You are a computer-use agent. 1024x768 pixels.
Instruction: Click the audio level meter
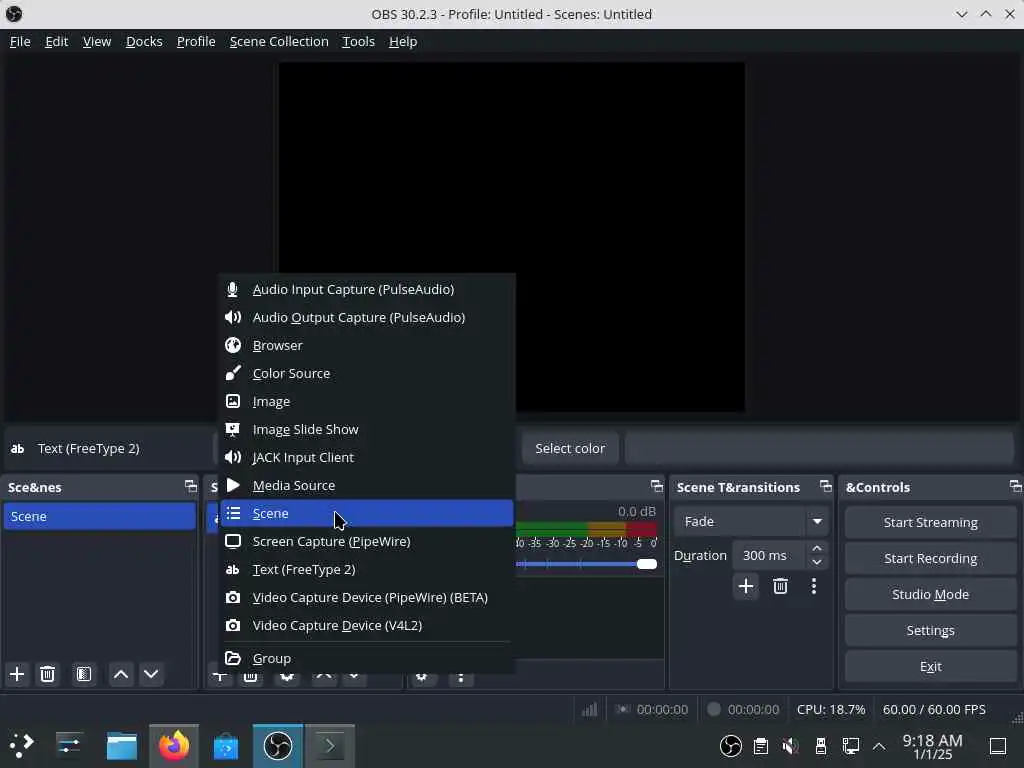(586, 528)
